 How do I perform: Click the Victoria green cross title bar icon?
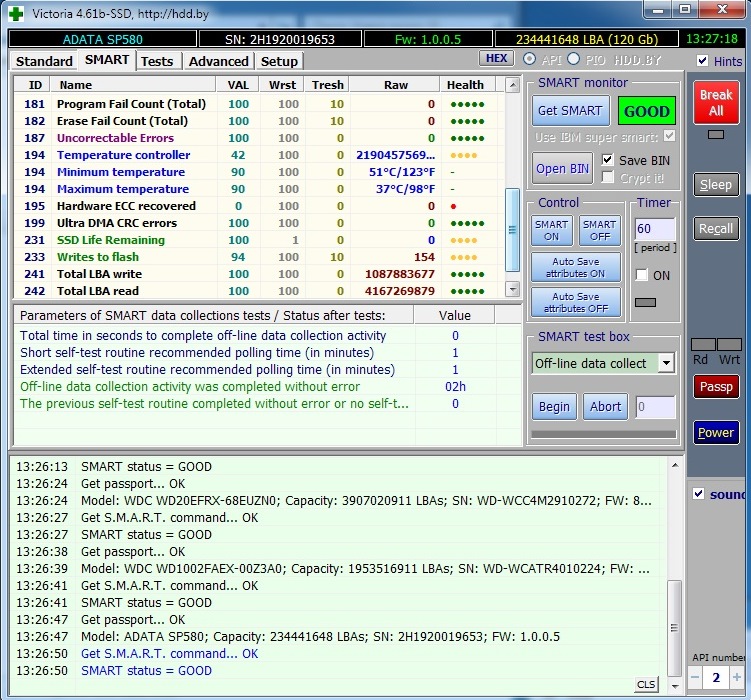pos(16,13)
